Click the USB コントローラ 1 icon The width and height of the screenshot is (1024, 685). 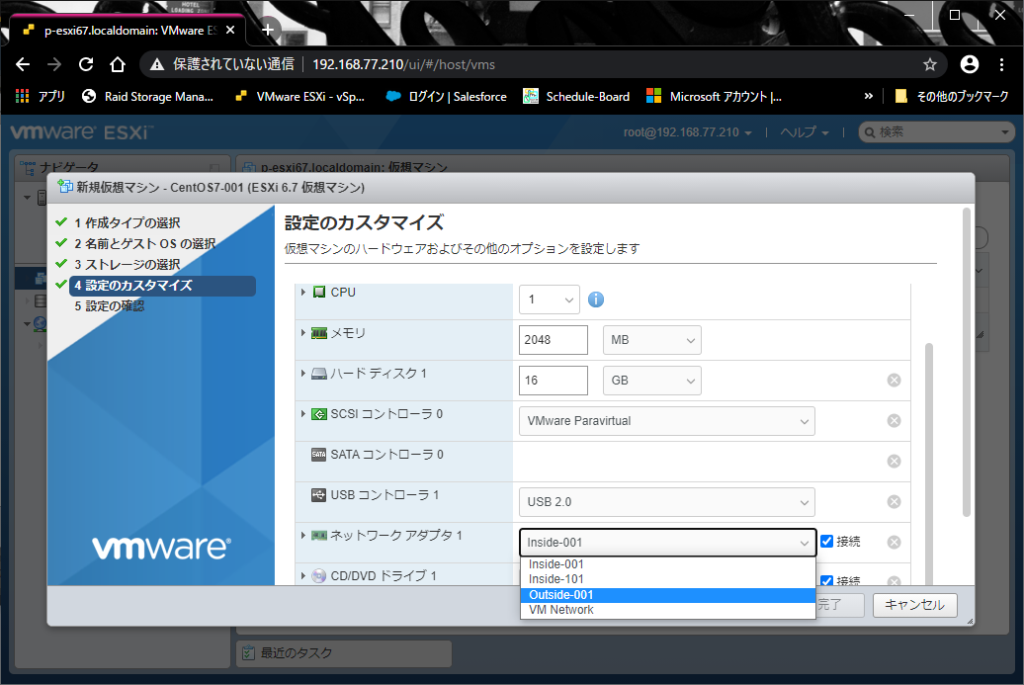319,495
